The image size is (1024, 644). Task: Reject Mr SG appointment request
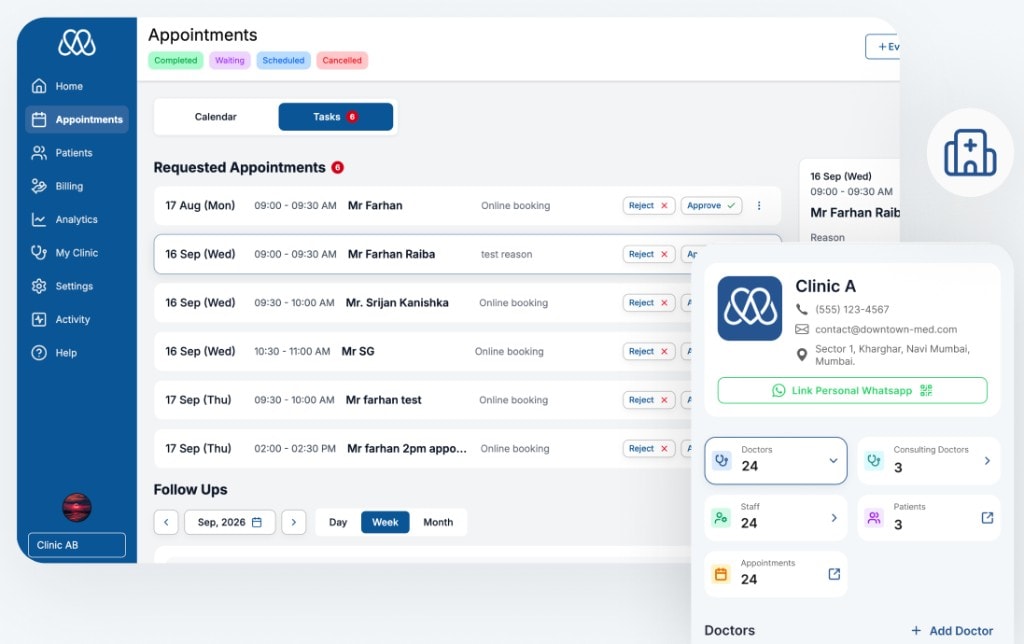648,351
